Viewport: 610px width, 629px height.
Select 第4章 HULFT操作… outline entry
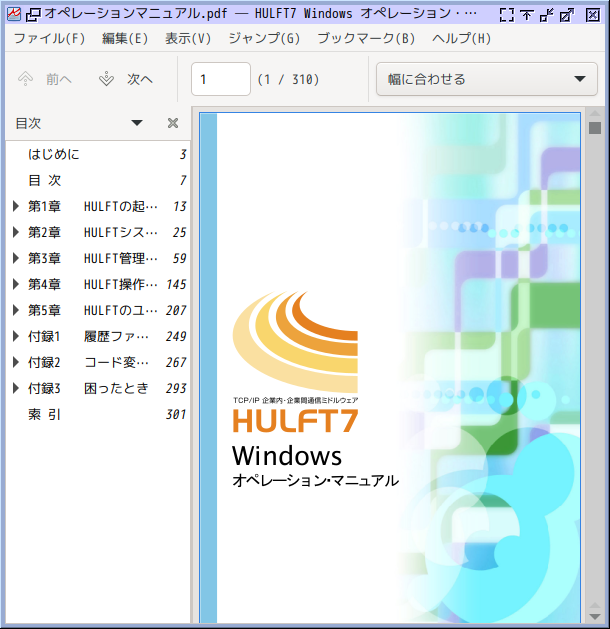click(98, 284)
